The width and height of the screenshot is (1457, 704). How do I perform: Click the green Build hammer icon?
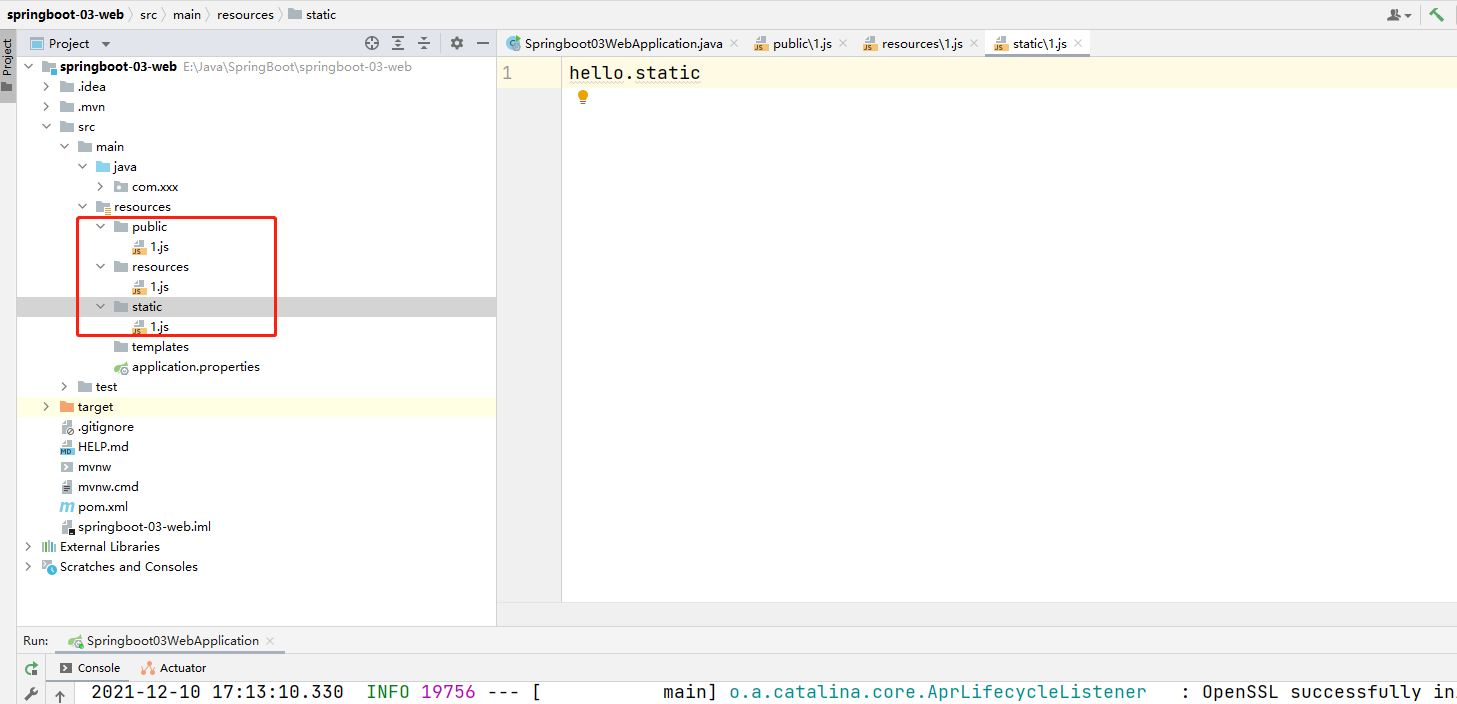pyautogui.click(x=1437, y=14)
